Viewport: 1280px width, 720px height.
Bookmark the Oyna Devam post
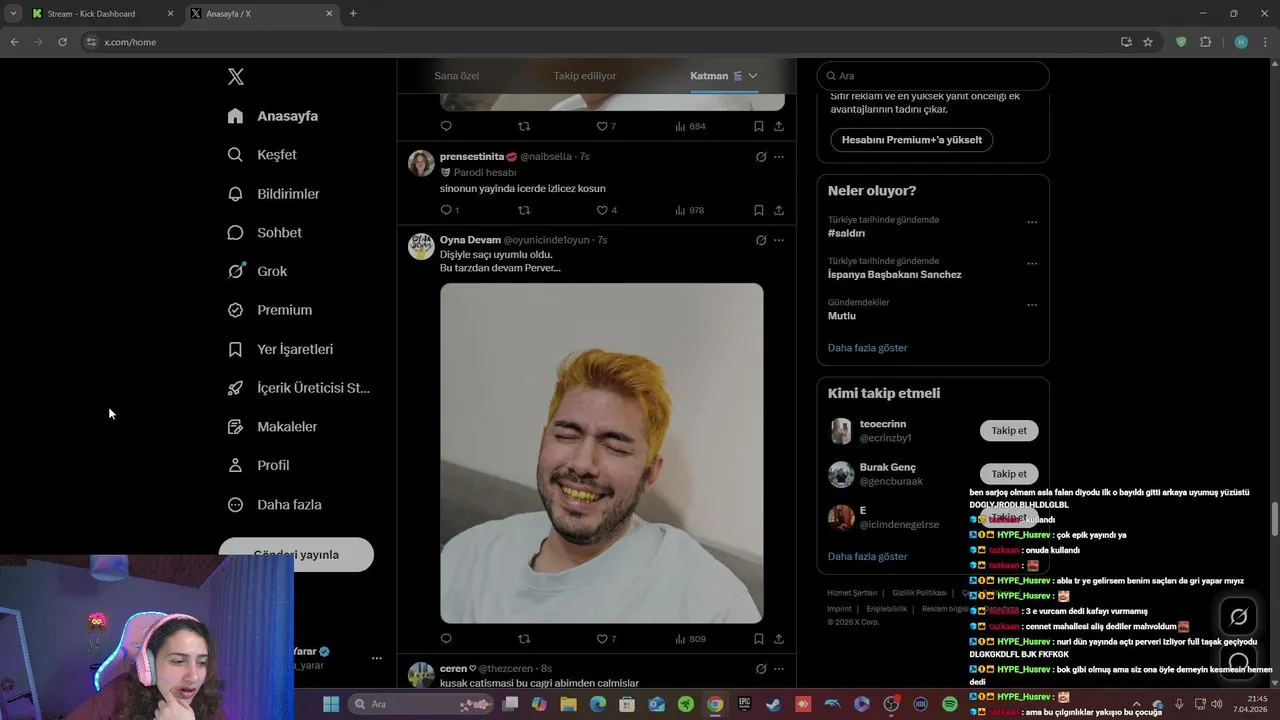[x=759, y=639]
